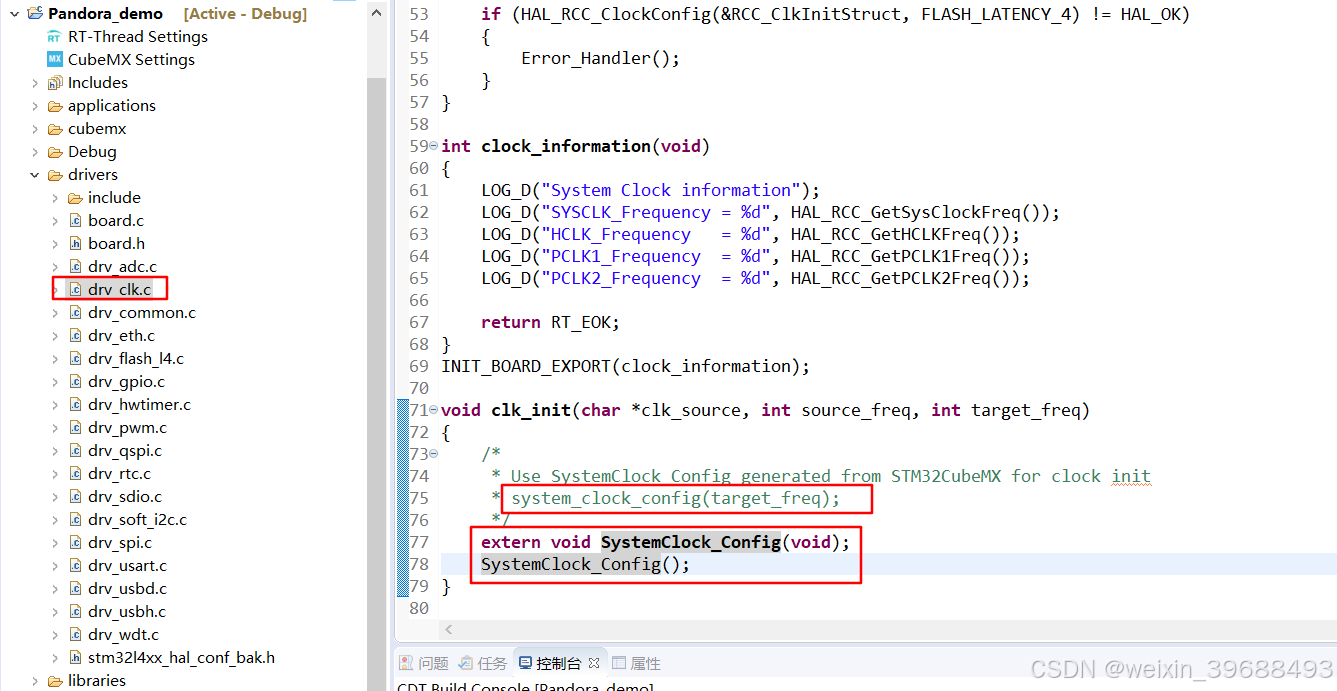Click the drv_eth.c file icon
Image resolution: width=1337 pixels, height=691 pixels.
pyautogui.click(x=75, y=336)
